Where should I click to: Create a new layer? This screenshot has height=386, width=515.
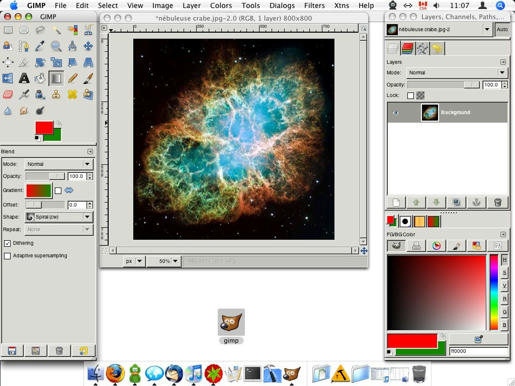tap(396, 202)
